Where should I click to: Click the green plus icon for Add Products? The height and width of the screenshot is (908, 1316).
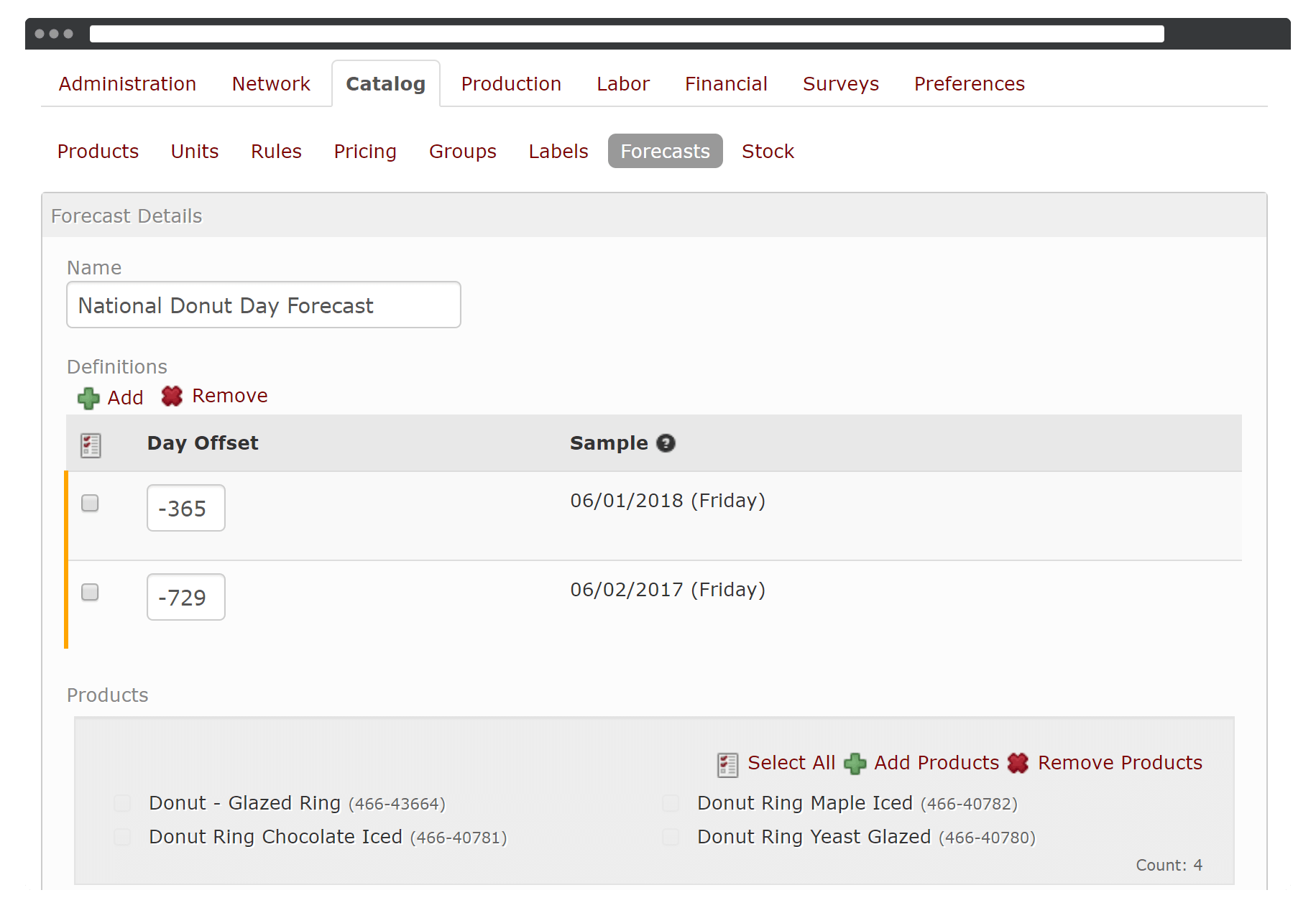[855, 764]
